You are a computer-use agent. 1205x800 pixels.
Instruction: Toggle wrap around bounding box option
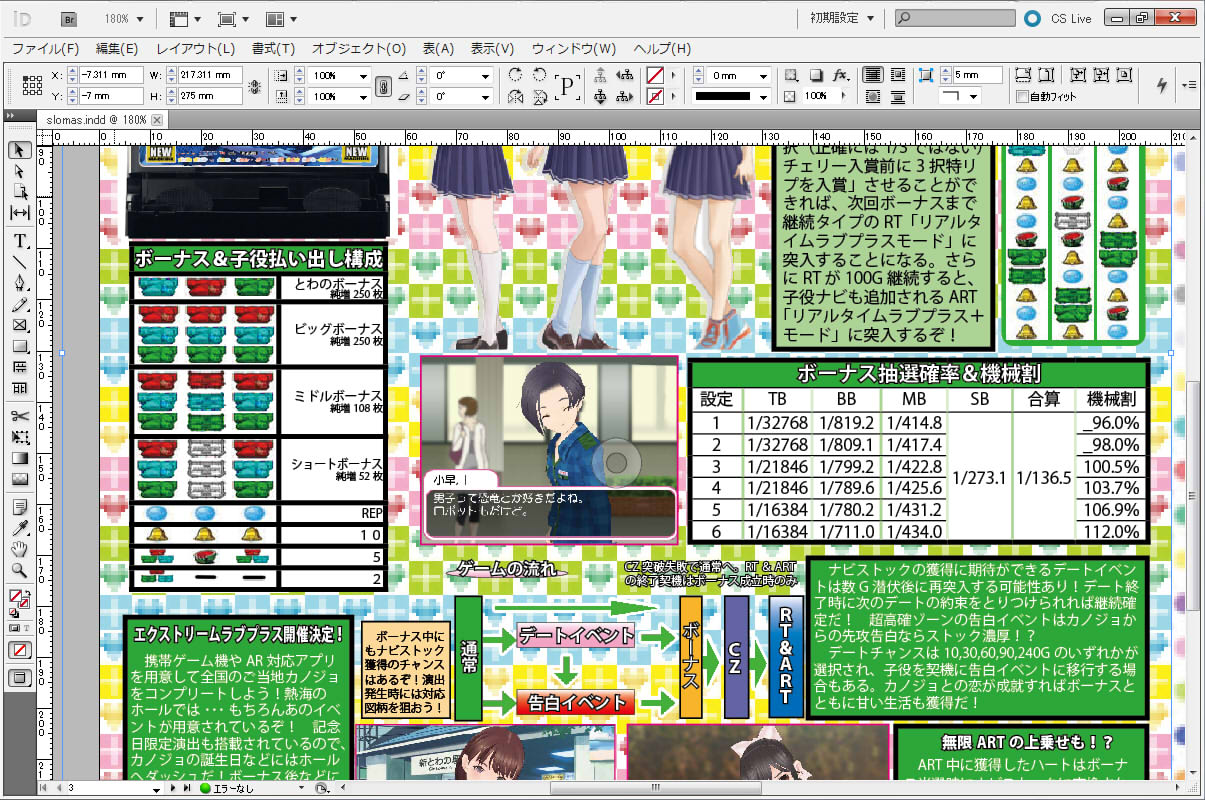pyautogui.click(x=898, y=75)
